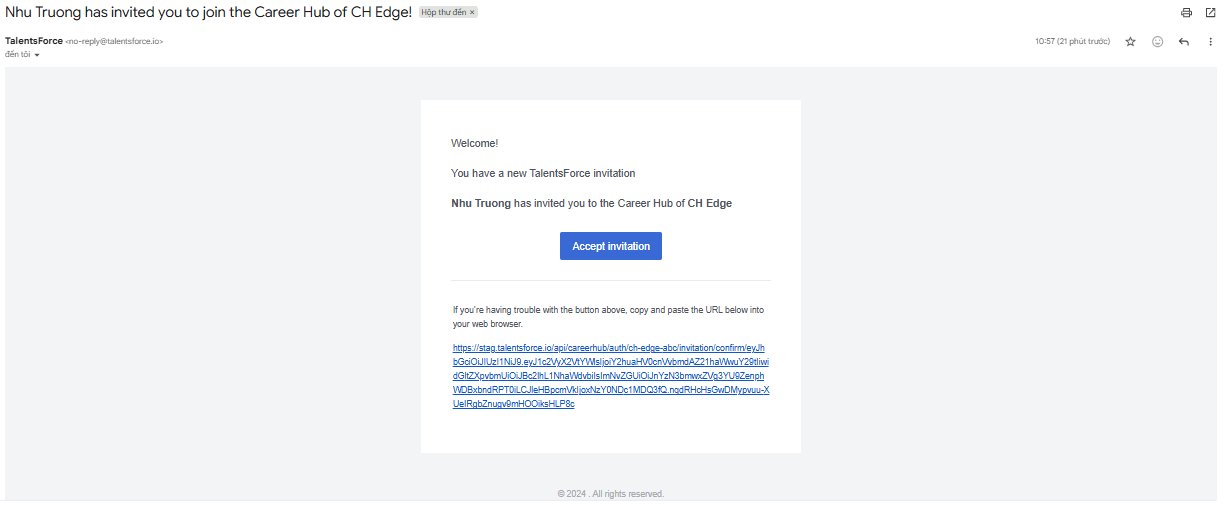The width and height of the screenshot is (1230, 505).
Task: Reply using the arrow icon
Action: [x=1184, y=42]
